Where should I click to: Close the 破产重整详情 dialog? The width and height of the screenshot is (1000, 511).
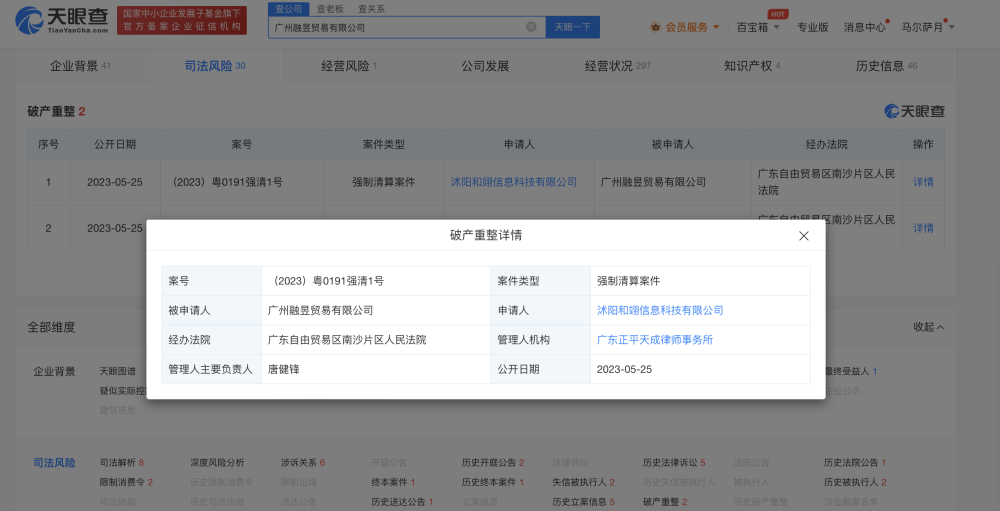tap(803, 236)
